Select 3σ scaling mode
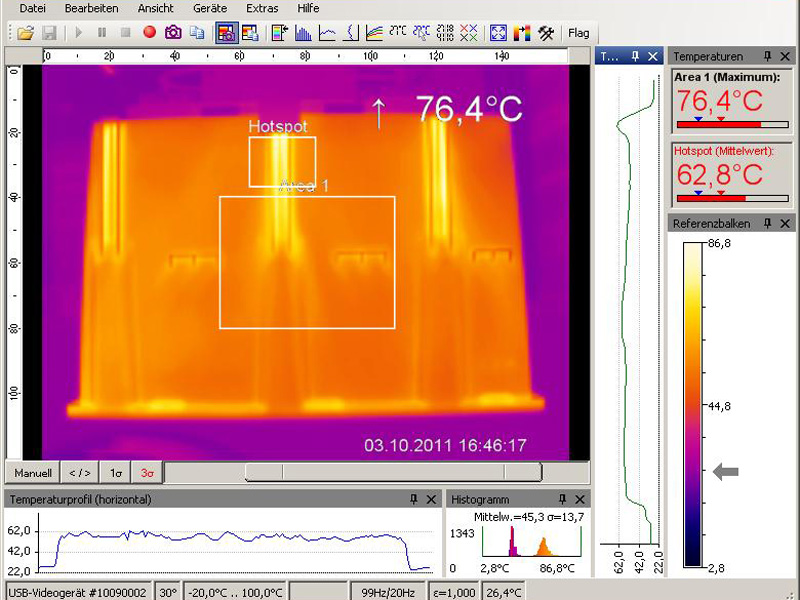 click(x=147, y=473)
